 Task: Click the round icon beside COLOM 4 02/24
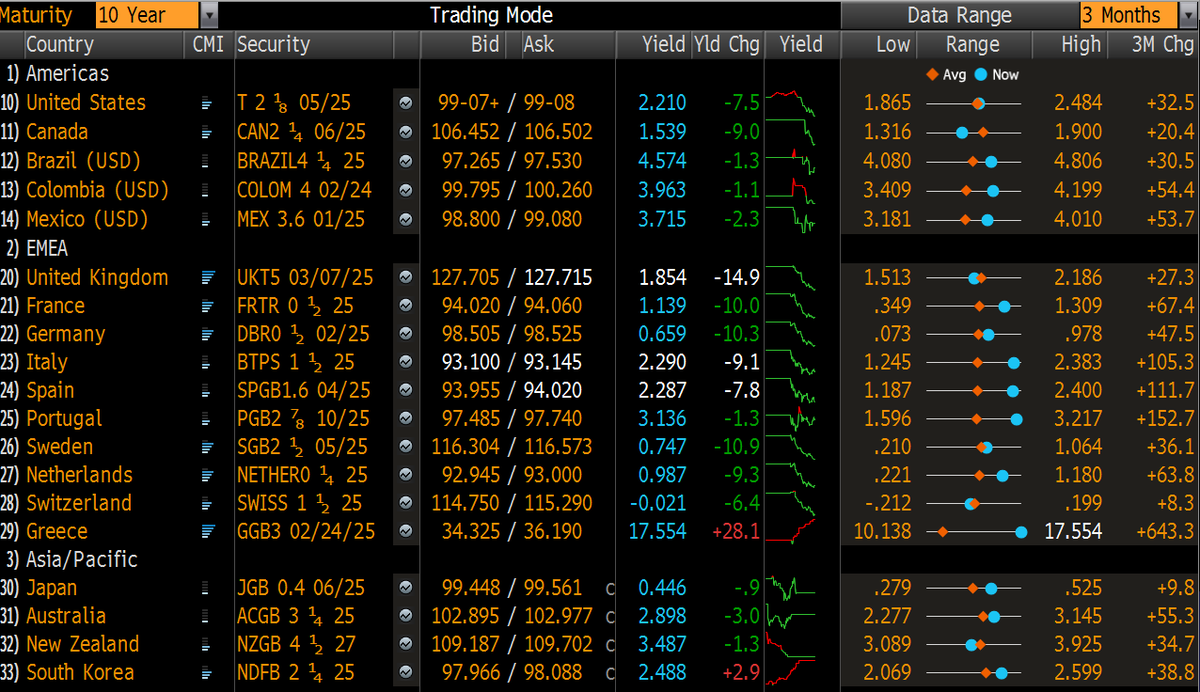pos(406,190)
